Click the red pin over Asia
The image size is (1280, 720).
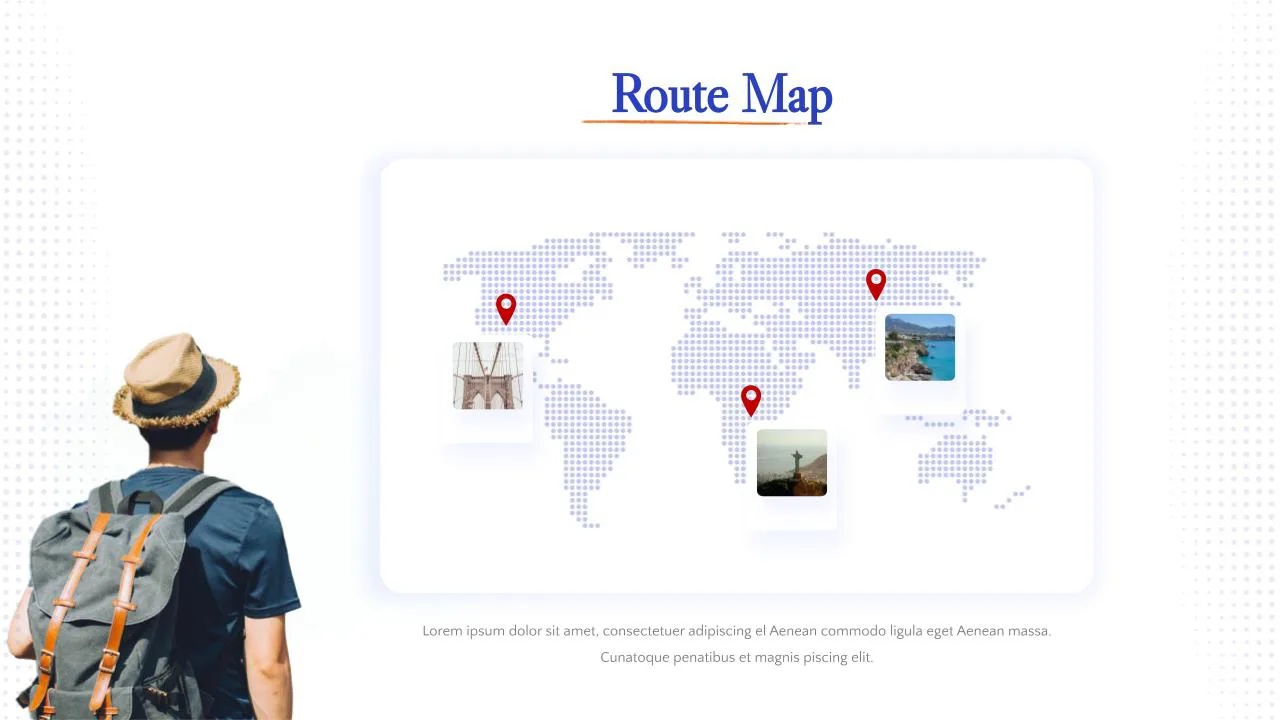876,284
